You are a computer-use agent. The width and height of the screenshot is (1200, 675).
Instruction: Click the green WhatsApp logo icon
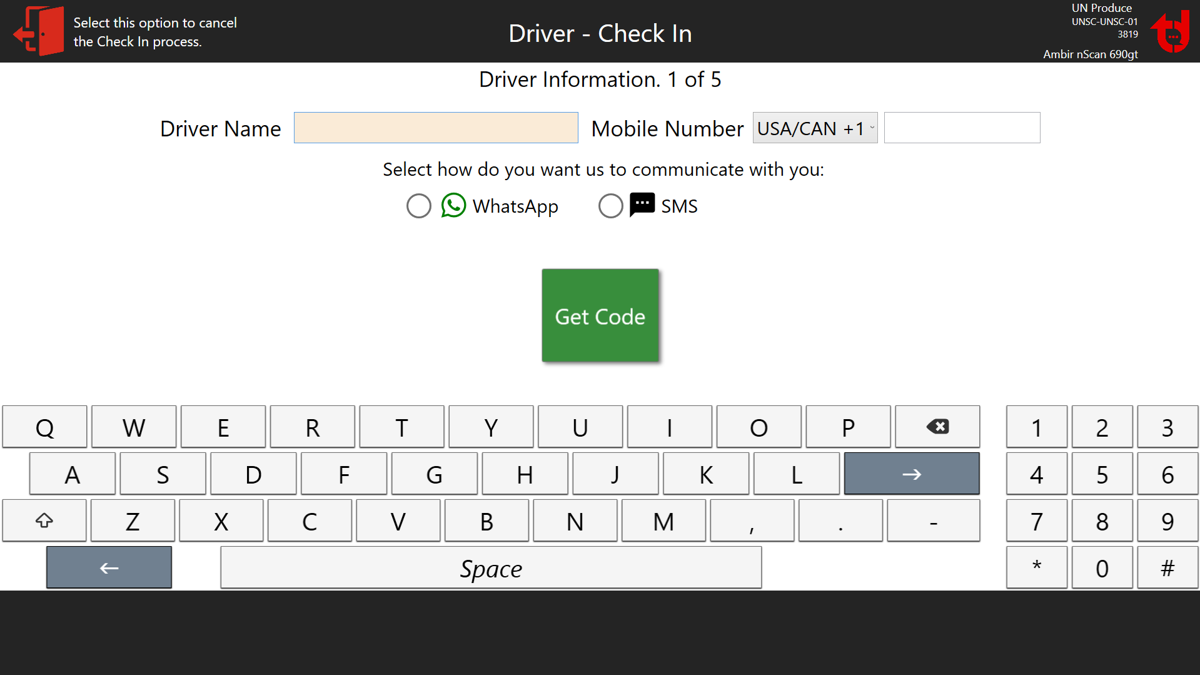pos(453,205)
